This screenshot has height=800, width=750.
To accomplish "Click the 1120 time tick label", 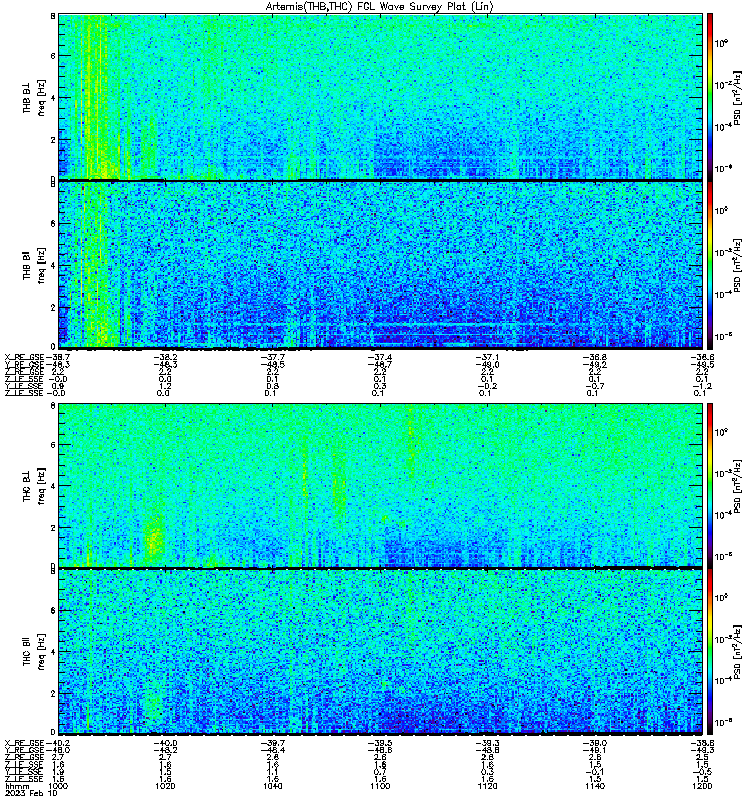I will click(x=487, y=786).
